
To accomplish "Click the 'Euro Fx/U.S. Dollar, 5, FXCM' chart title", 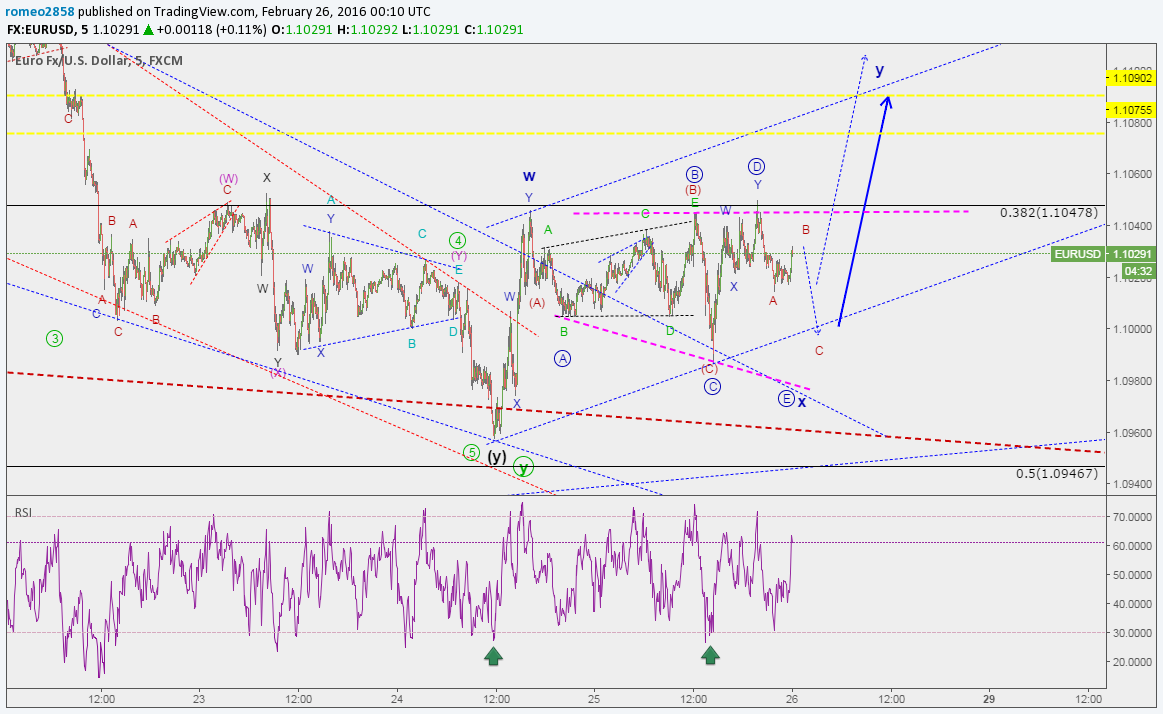I will [99, 61].
